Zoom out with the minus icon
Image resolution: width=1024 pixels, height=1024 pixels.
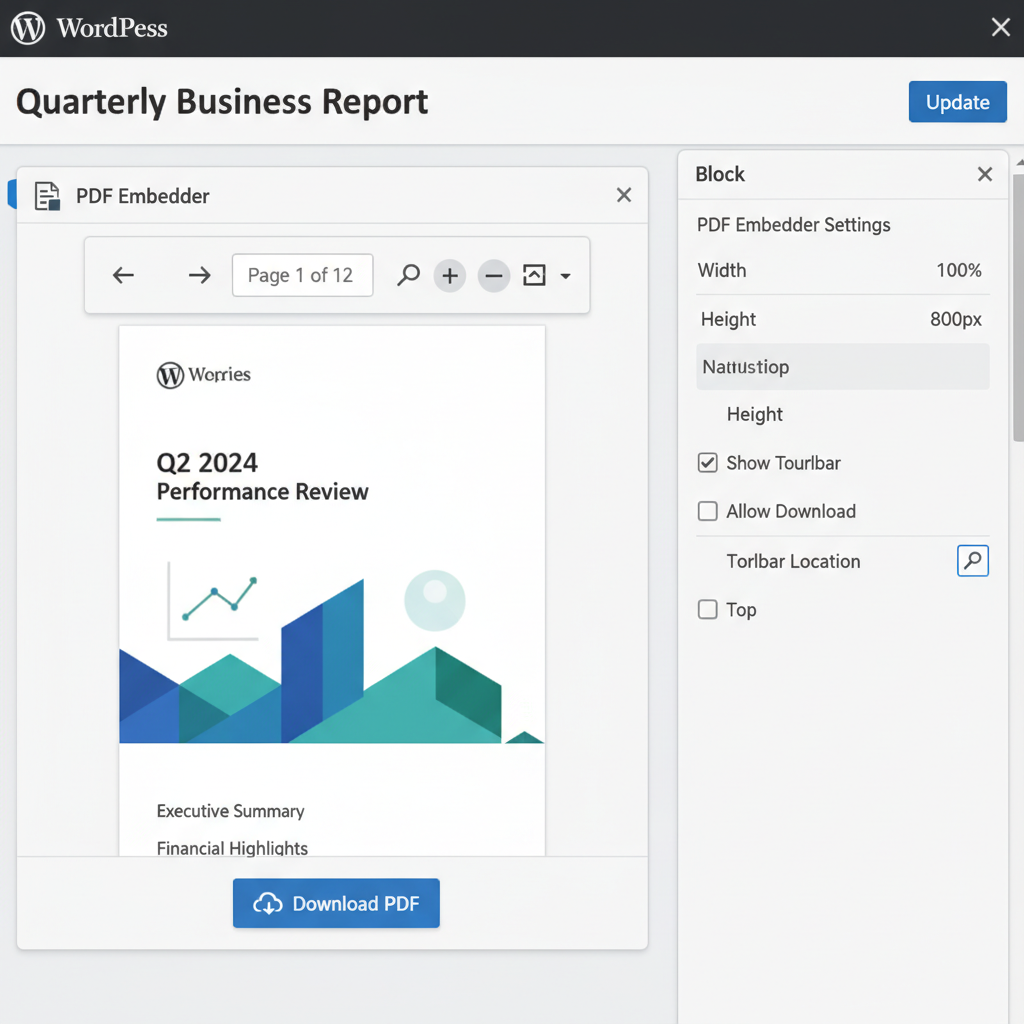click(493, 275)
